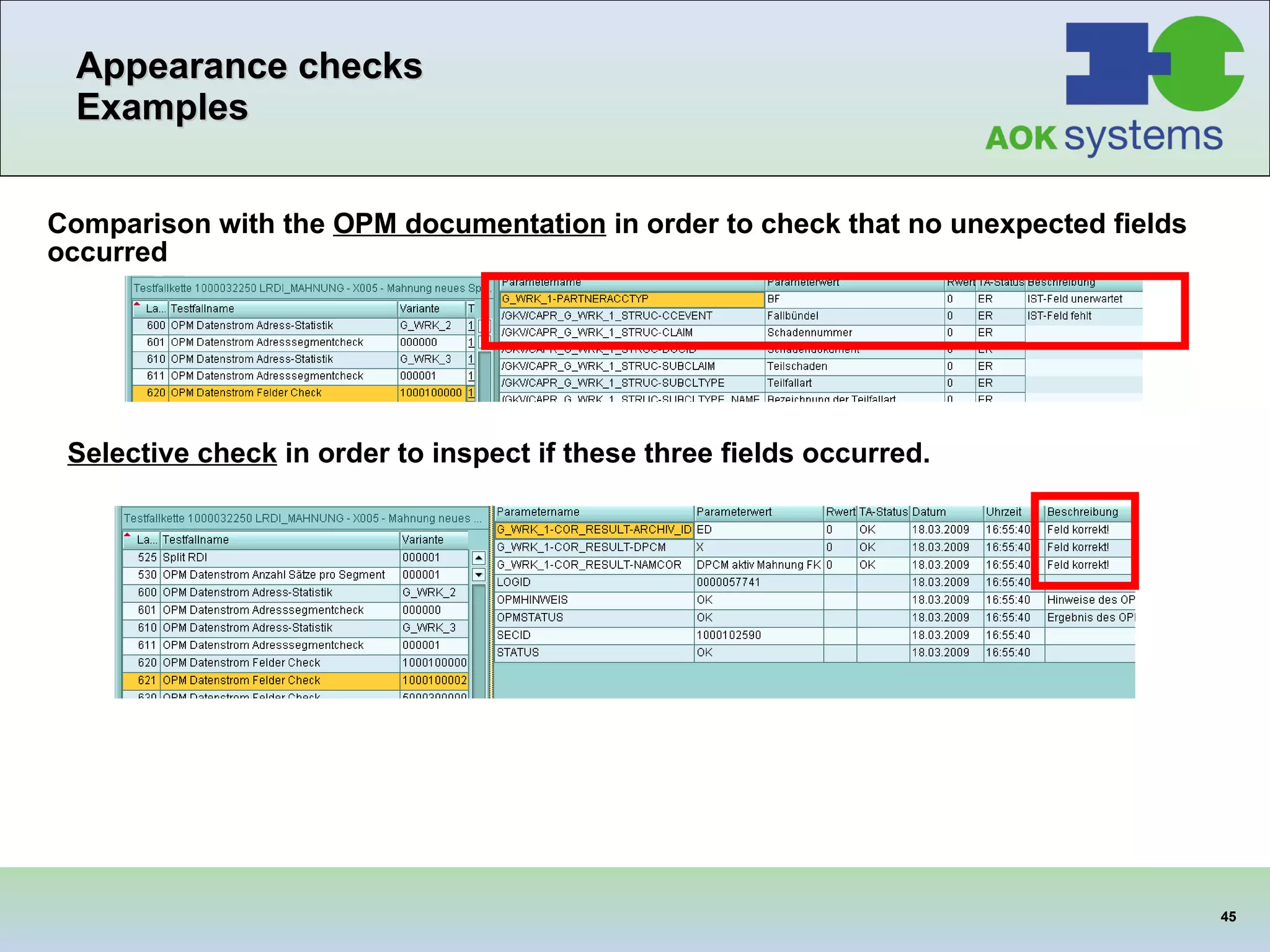The image size is (1270, 952).
Task: Select the OPMHINWEIS parameter row
Action: coord(815,600)
